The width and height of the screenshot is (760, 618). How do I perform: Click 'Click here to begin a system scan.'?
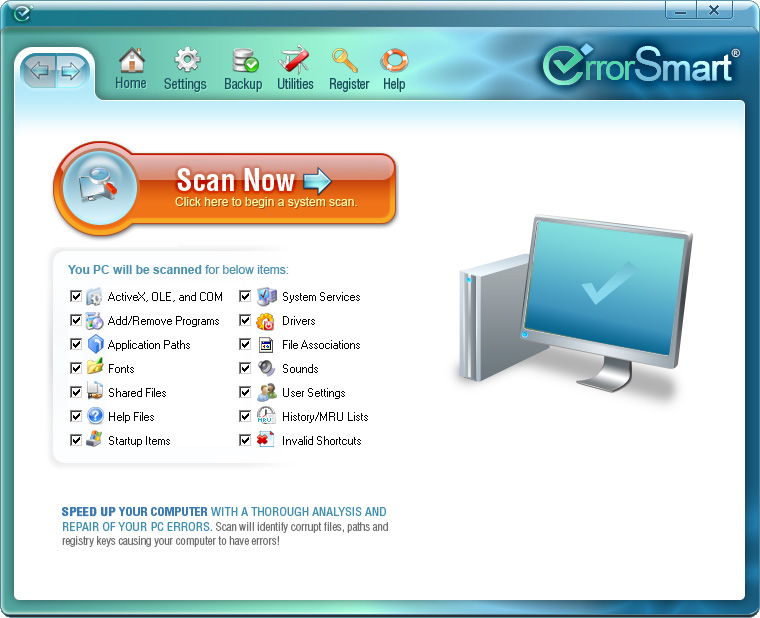(266, 202)
